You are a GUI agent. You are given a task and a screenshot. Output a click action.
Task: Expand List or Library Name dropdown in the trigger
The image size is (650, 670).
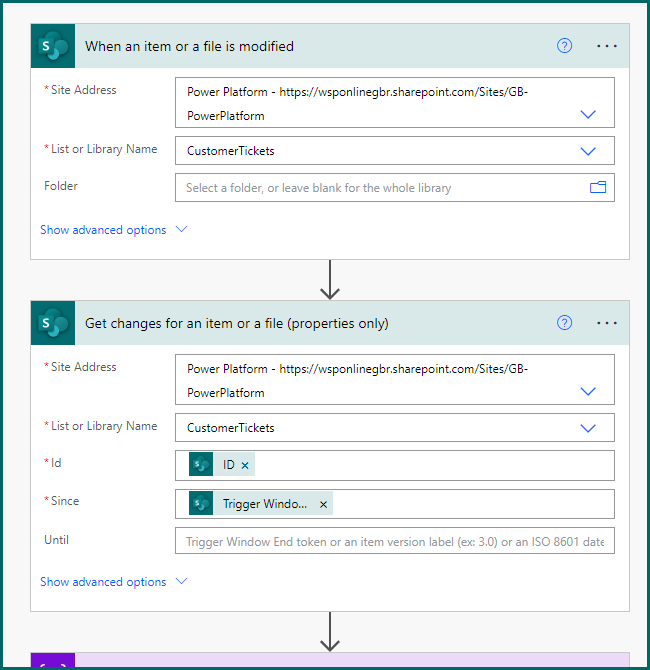[x=588, y=151]
